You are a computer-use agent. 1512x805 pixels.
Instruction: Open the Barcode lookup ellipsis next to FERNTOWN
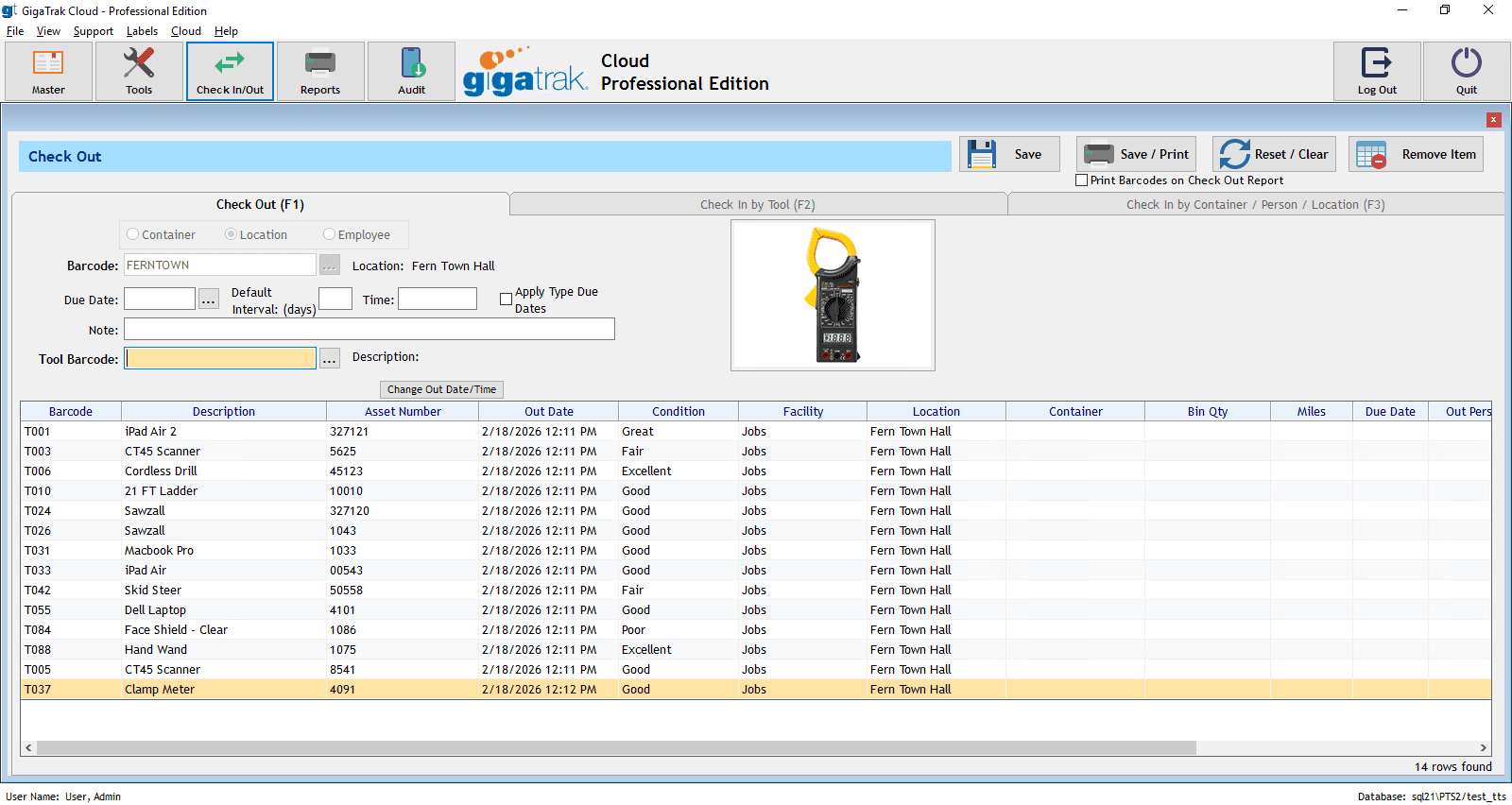(x=329, y=265)
